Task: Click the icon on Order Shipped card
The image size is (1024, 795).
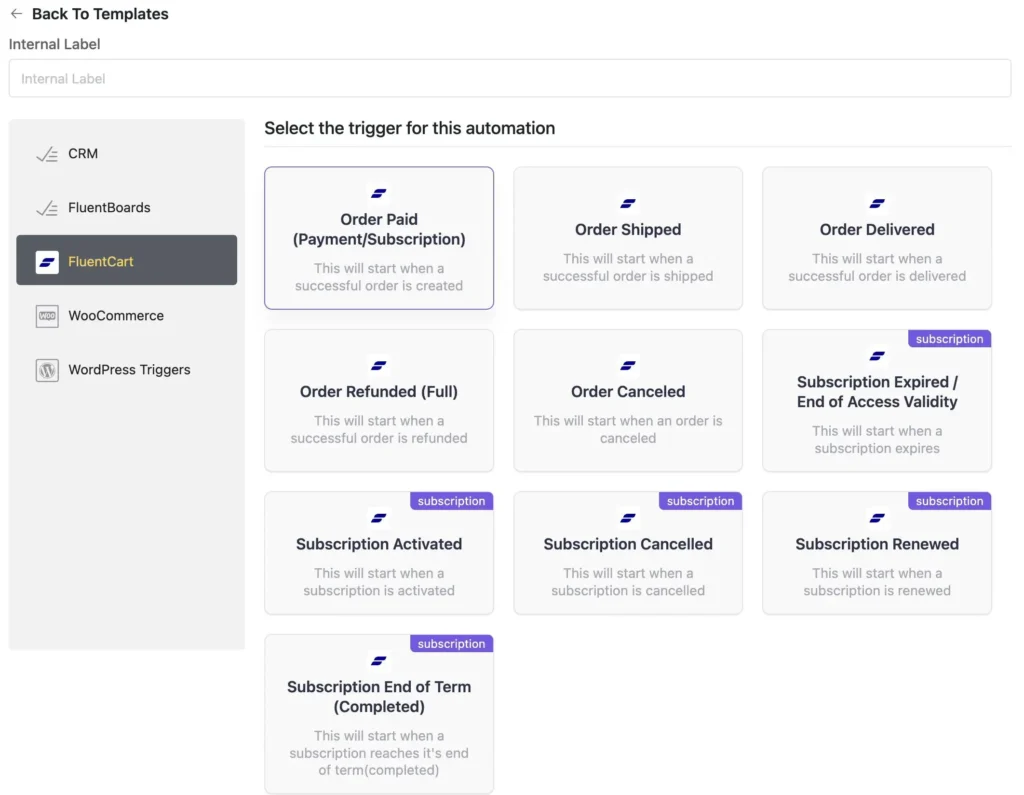Action: coord(628,203)
